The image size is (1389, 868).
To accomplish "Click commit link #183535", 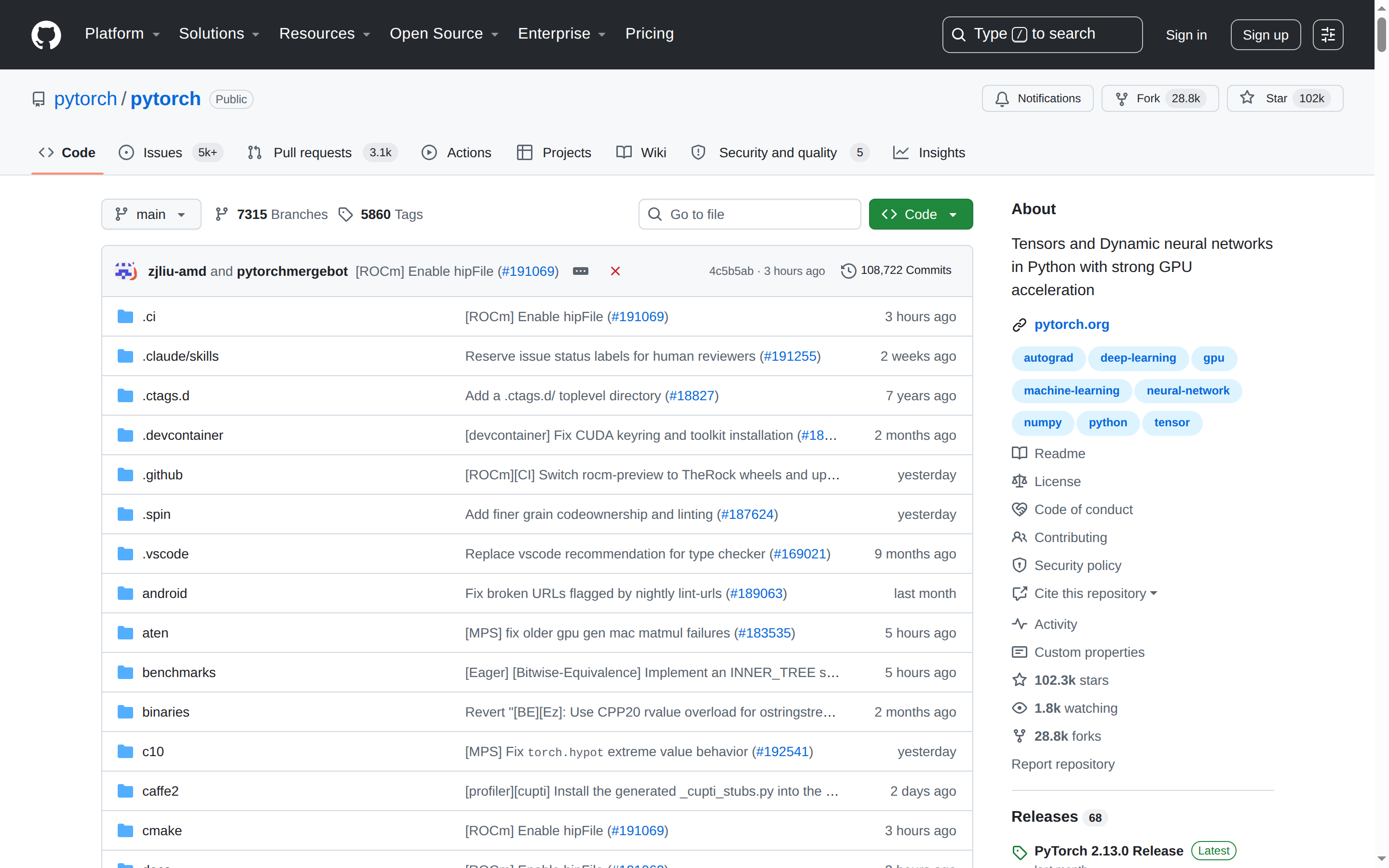I will 764,633.
